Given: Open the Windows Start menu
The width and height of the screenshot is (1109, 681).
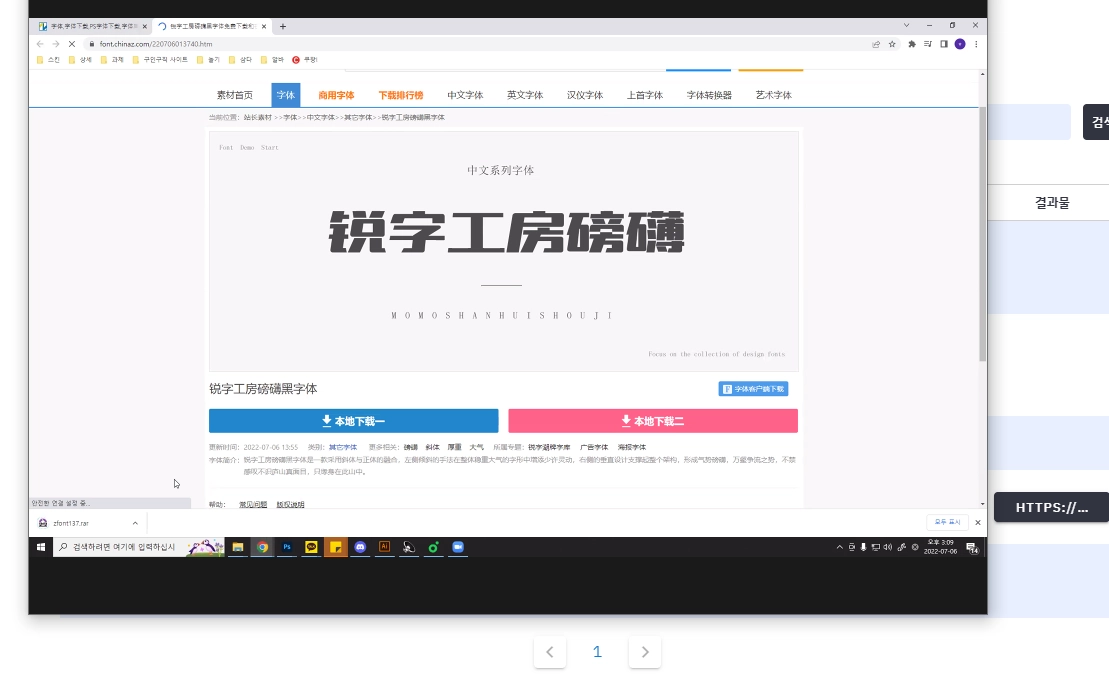Looking at the screenshot, I should pyautogui.click(x=41, y=547).
